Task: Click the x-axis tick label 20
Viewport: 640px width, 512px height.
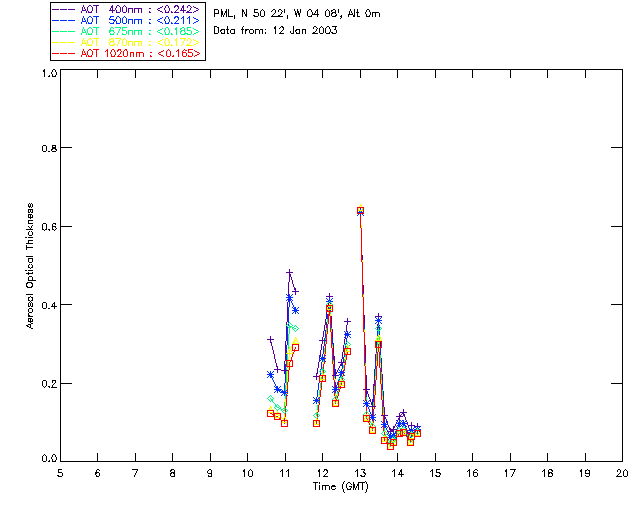Action: pyautogui.click(x=622, y=473)
